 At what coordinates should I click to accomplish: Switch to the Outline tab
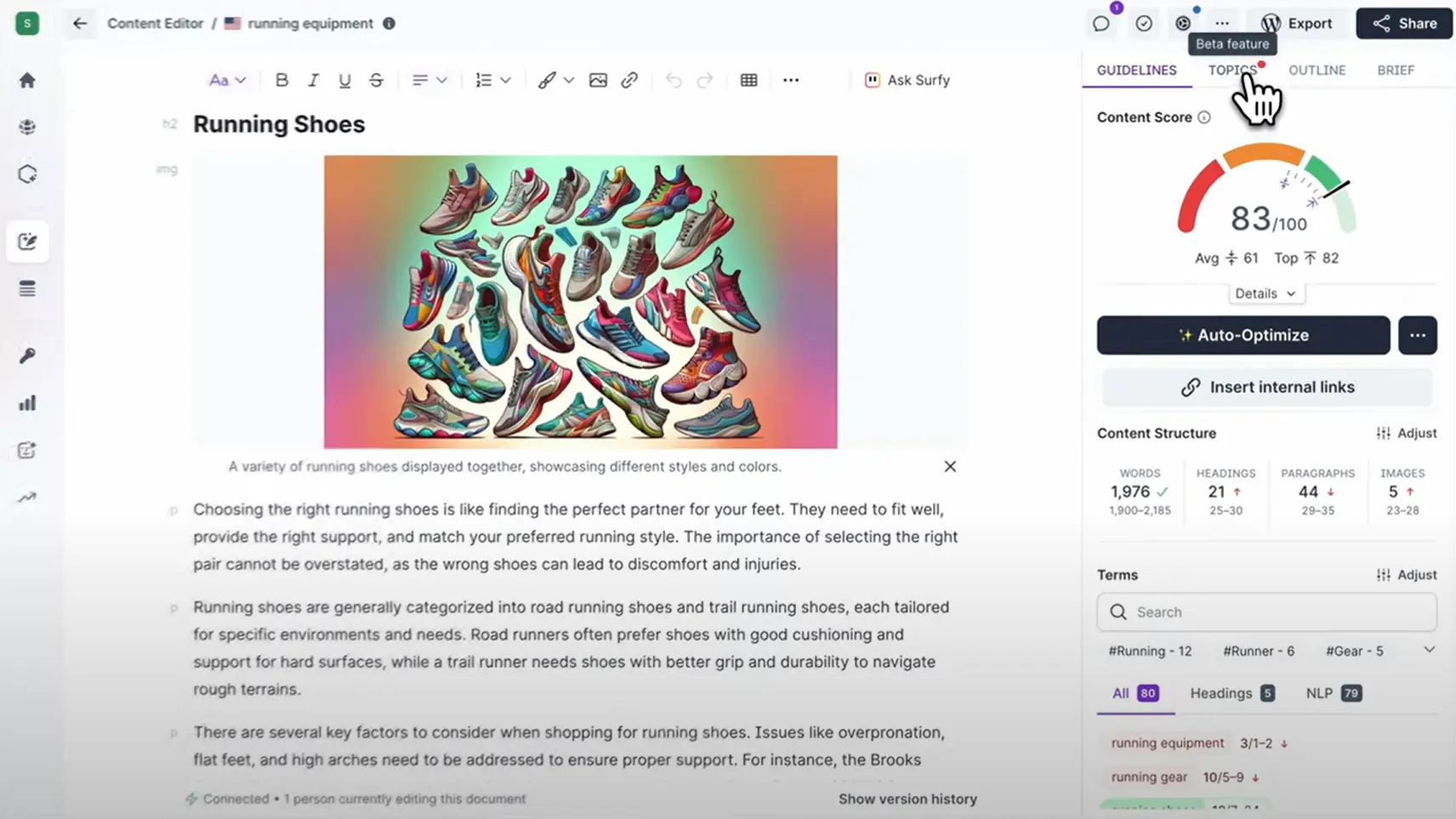[x=1317, y=71]
